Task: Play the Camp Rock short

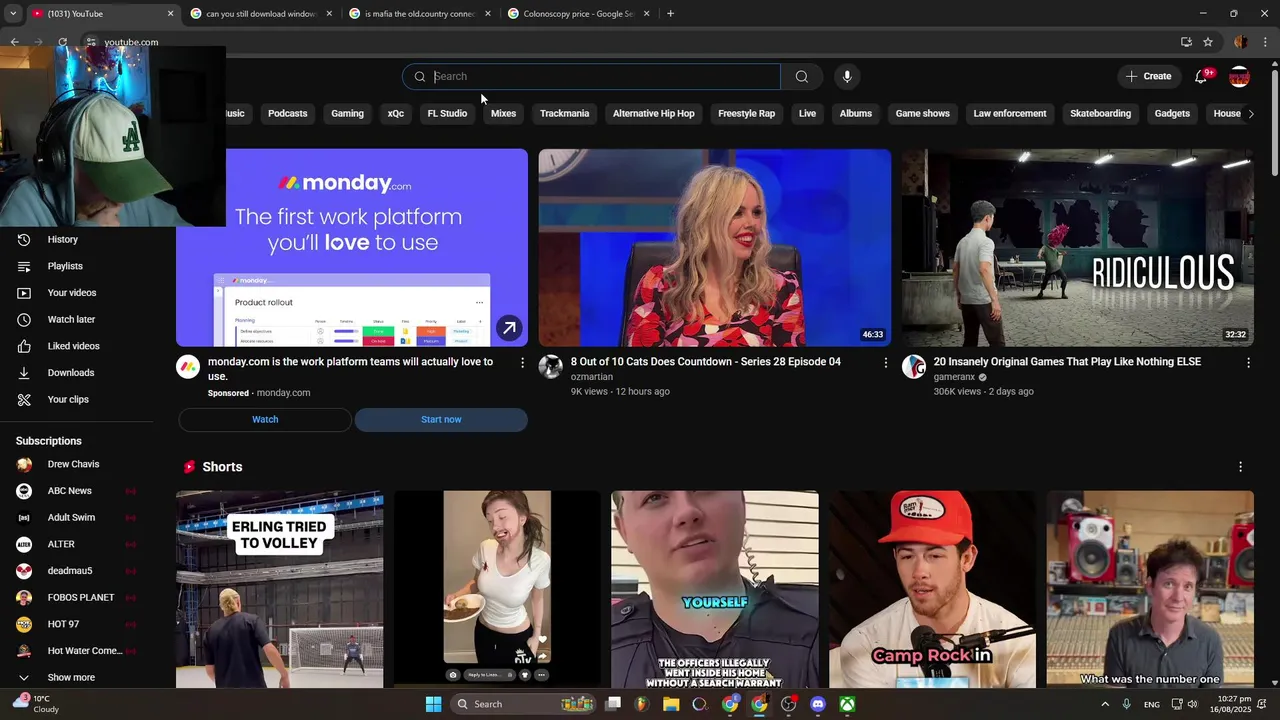Action: (932, 589)
